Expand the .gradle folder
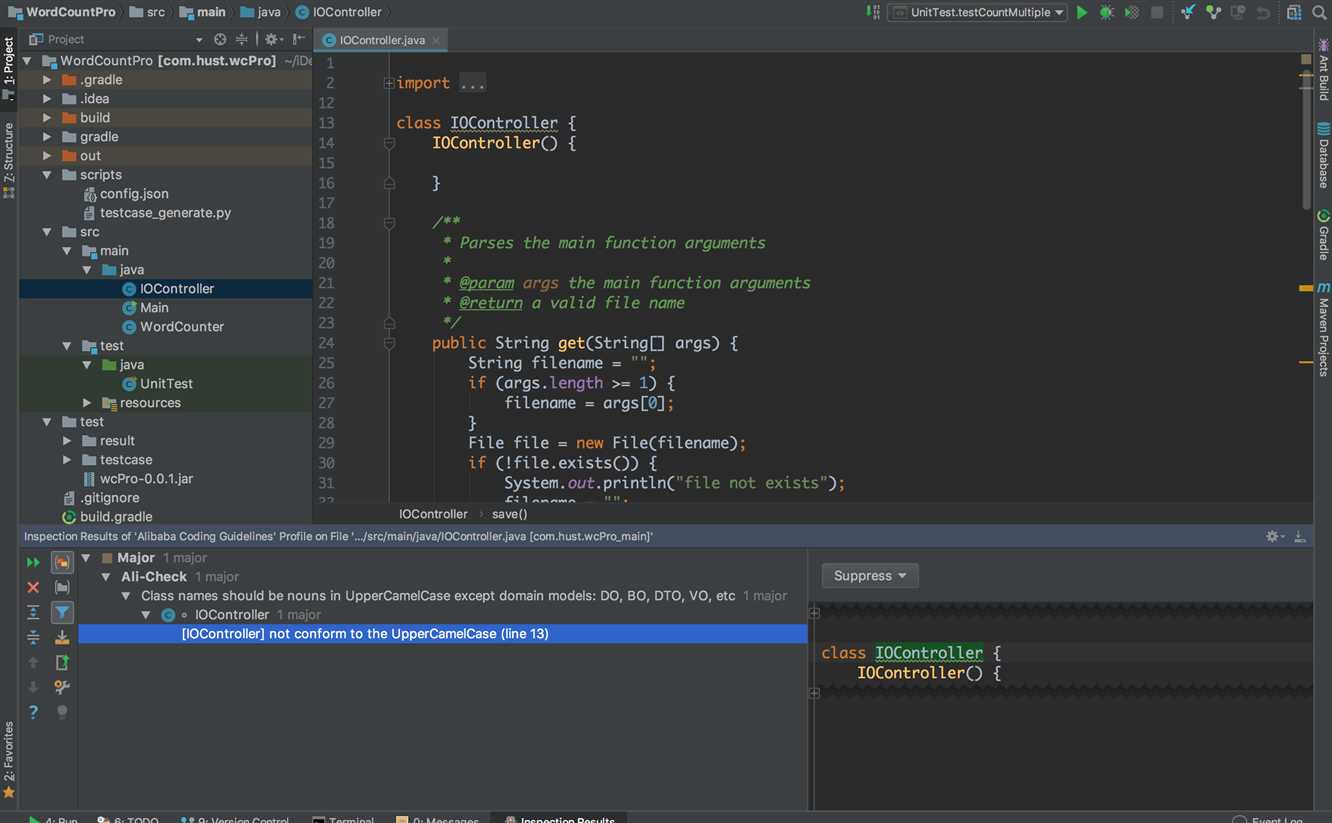The image size is (1332, 823). click(x=47, y=80)
